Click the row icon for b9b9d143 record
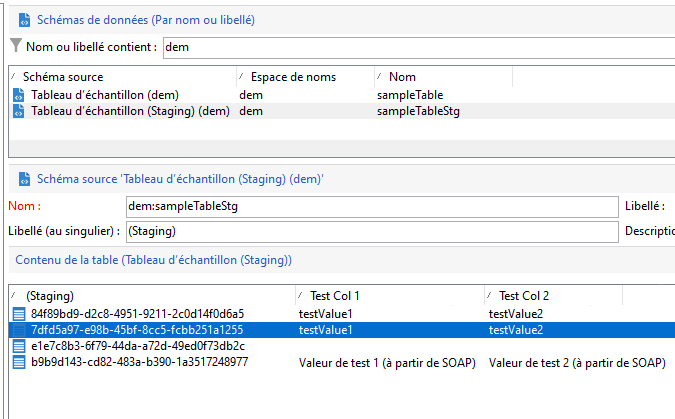This screenshot has width=675, height=419. click(19, 362)
